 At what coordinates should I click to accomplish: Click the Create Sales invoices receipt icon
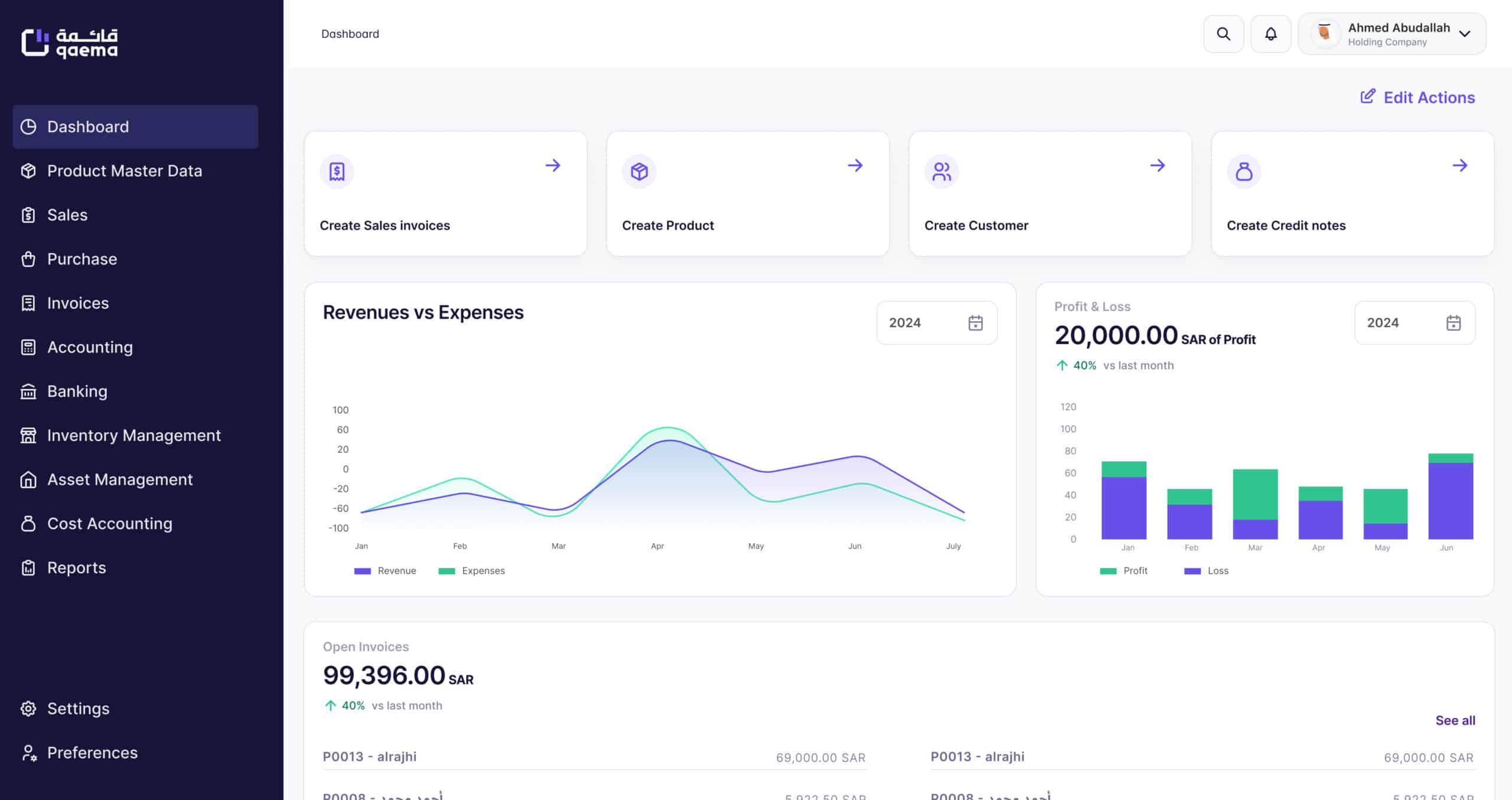coord(337,171)
